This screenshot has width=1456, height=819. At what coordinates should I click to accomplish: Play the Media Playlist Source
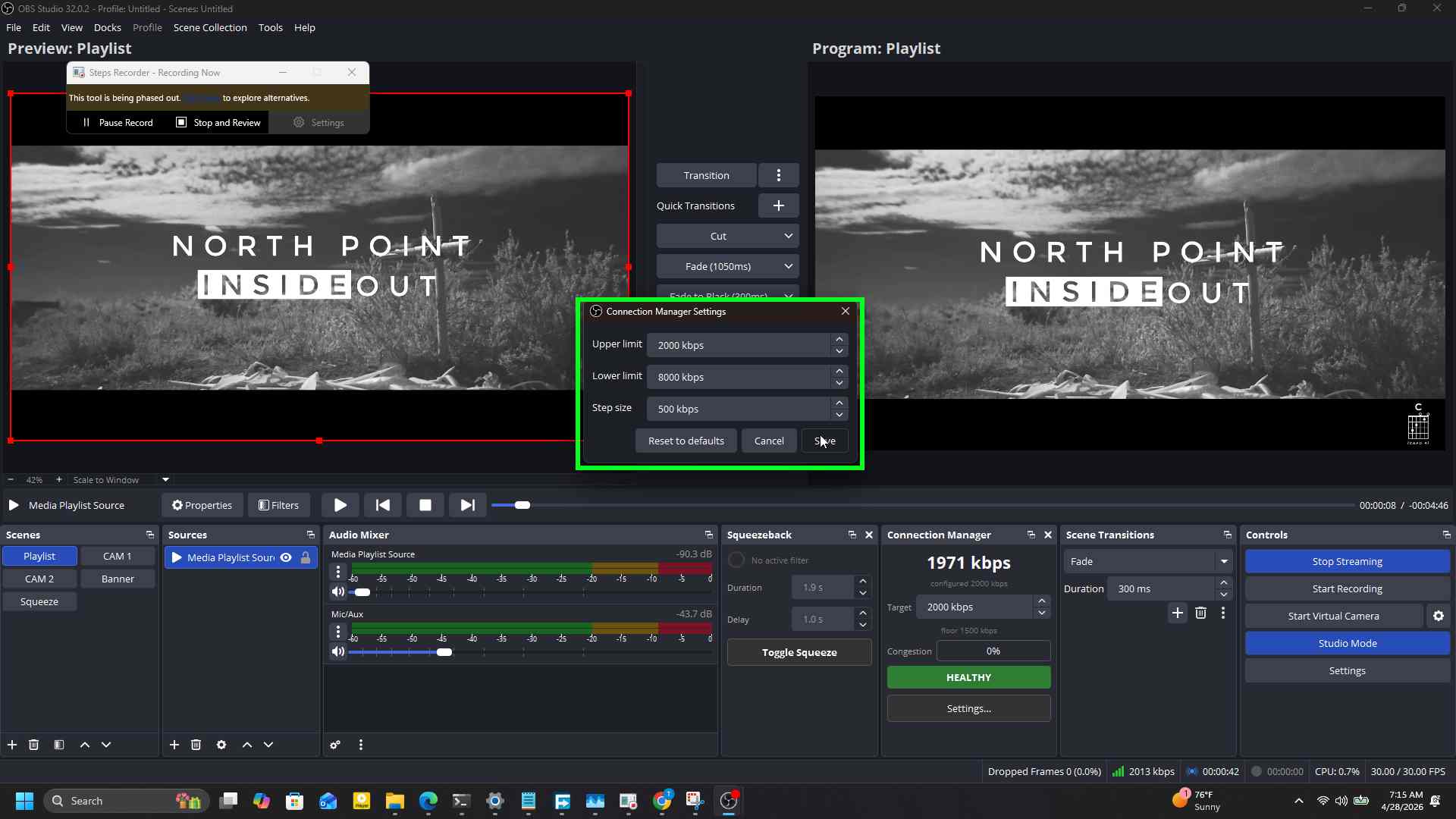click(340, 505)
